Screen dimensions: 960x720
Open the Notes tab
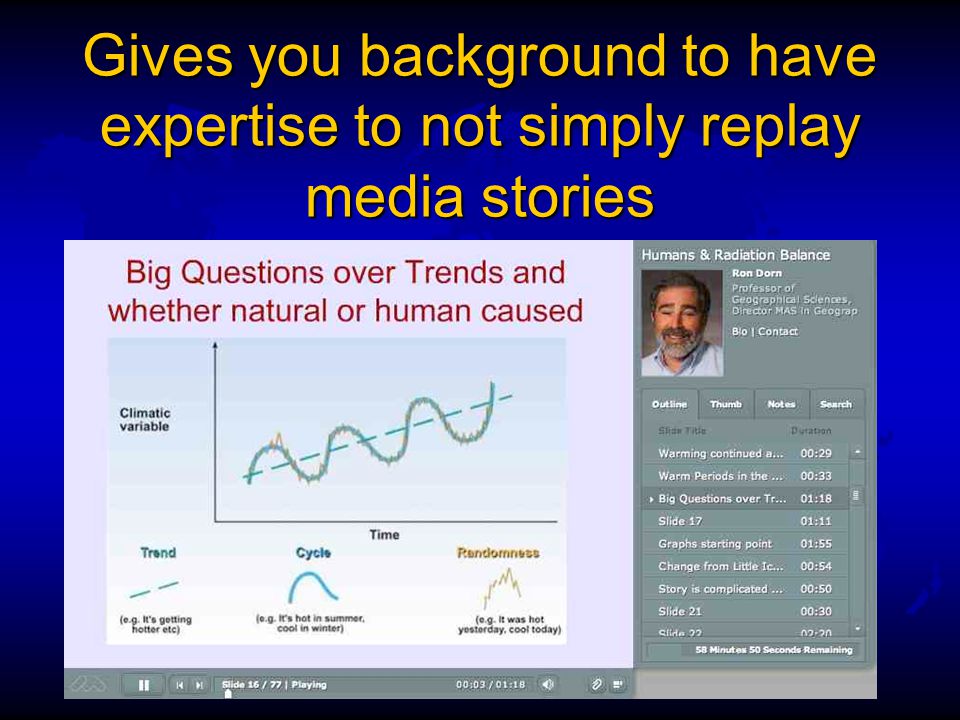click(781, 404)
